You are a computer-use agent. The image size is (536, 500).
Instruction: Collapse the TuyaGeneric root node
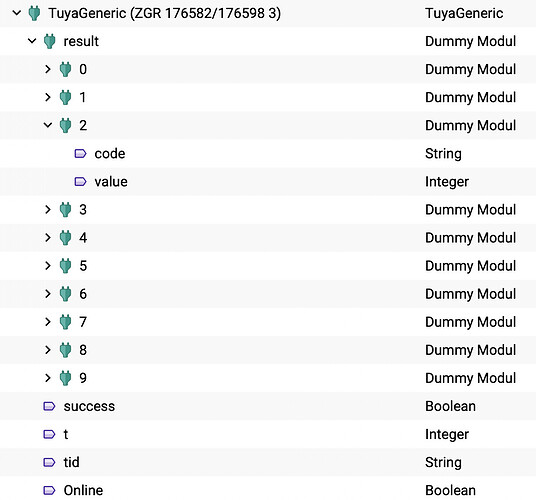click(16, 13)
